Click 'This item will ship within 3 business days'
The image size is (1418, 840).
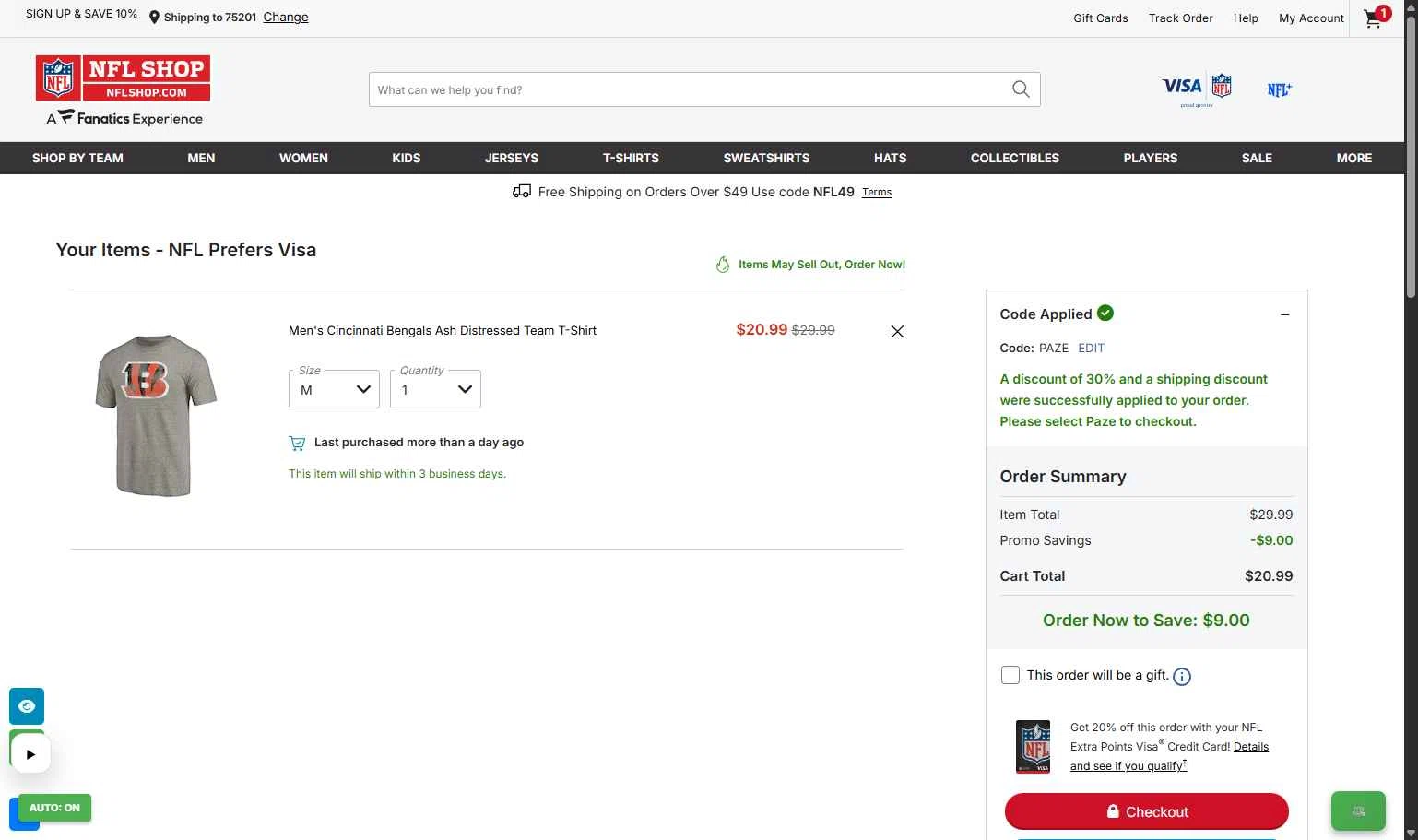tap(397, 474)
